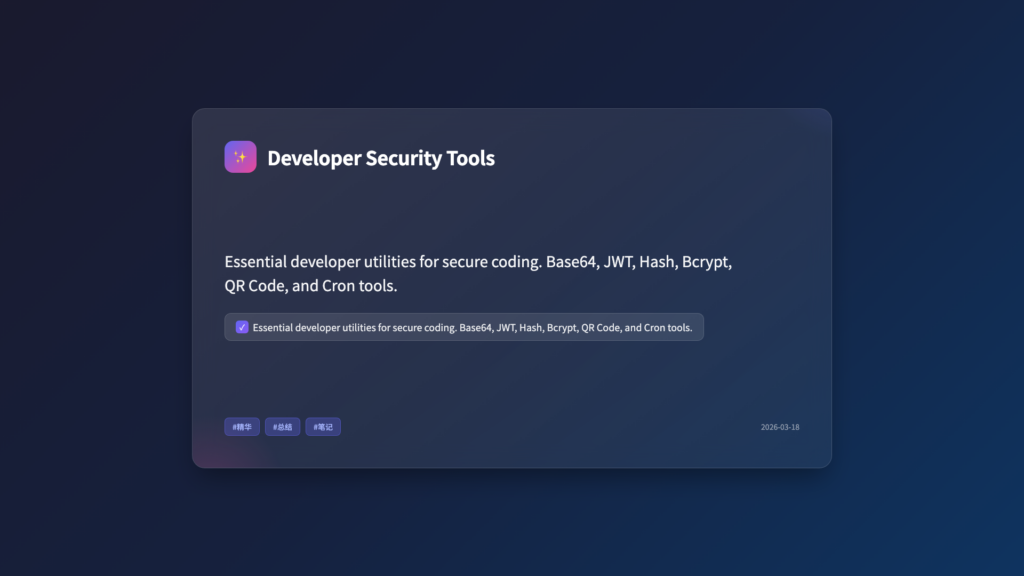Select the #总结 tag
The height and width of the screenshot is (576, 1024).
pos(282,427)
